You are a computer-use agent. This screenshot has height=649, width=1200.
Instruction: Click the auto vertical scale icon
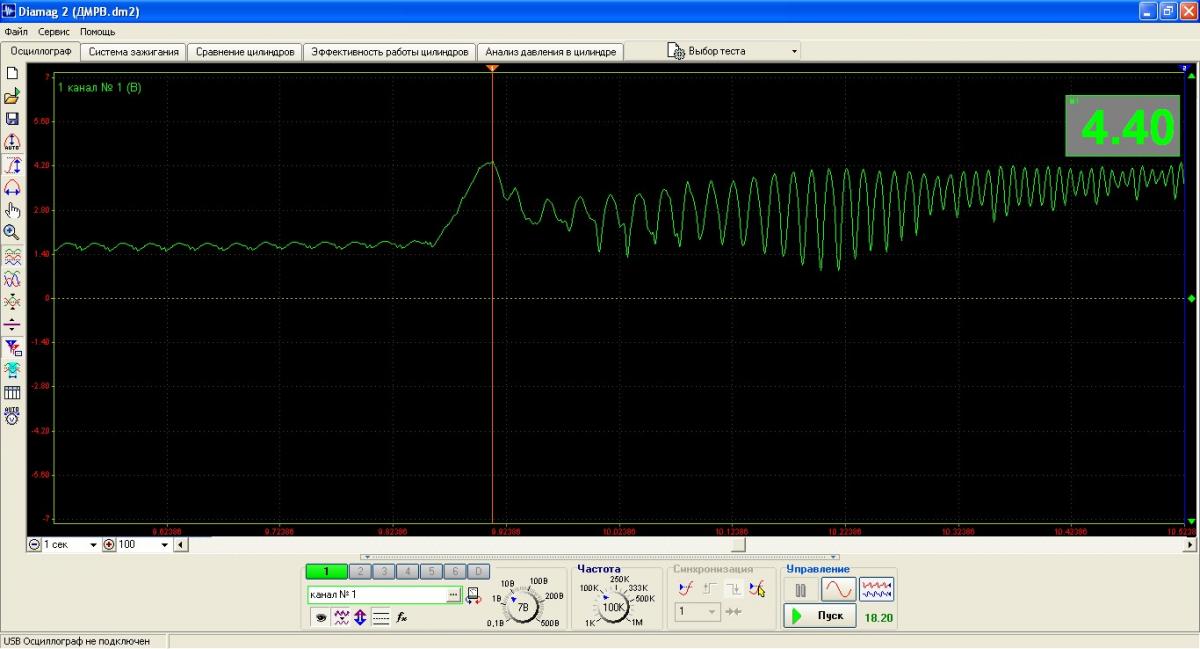(x=12, y=142)
